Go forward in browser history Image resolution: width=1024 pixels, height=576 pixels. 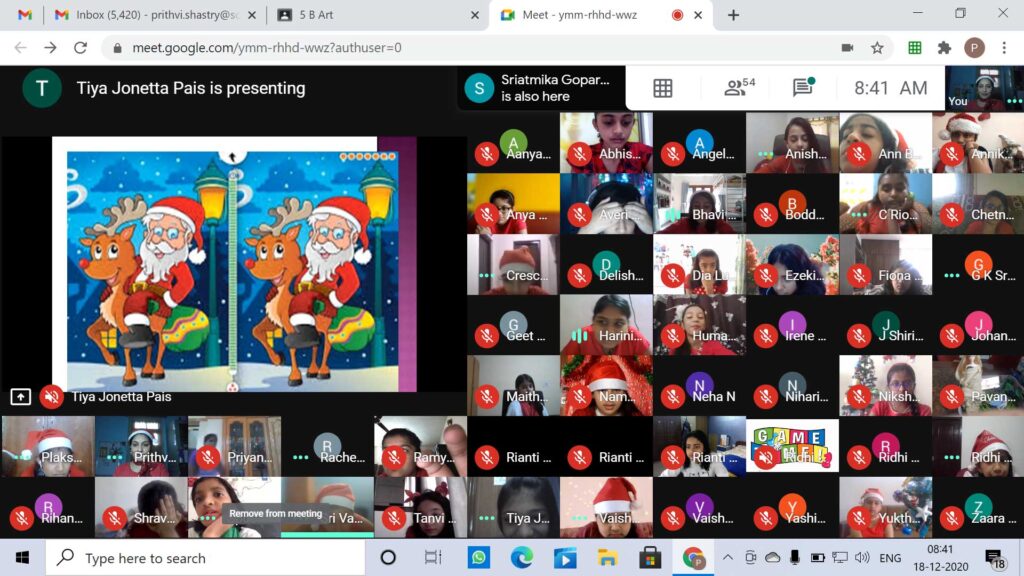50,48
